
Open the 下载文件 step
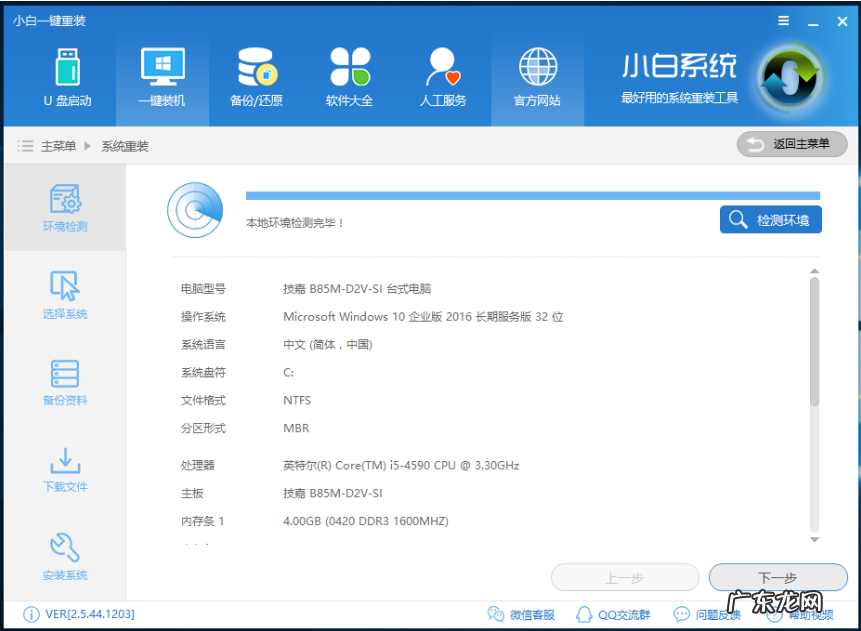(64, 470)
